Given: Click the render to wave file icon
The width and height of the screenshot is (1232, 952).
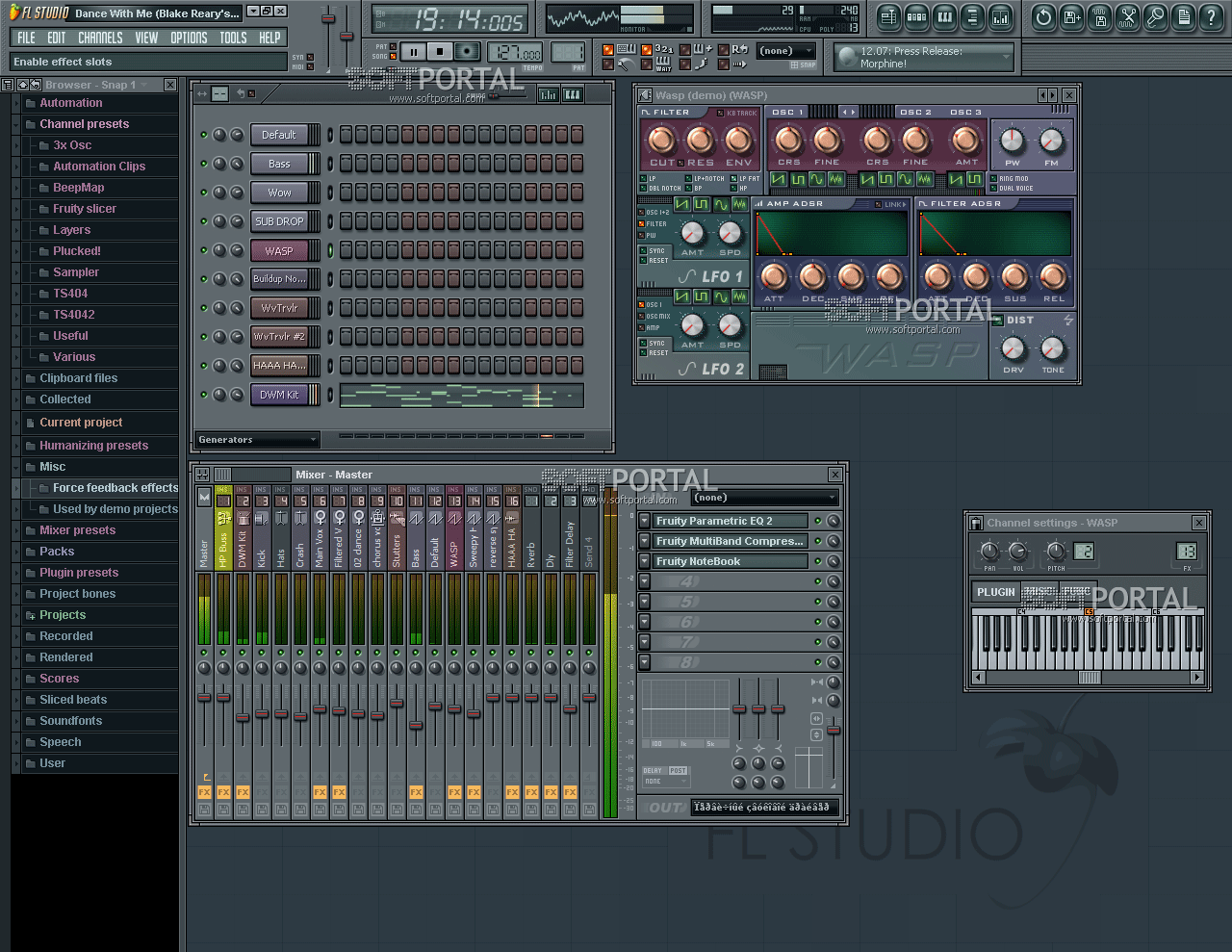Looking at the screenshot, I should [x=1099, y=16].
